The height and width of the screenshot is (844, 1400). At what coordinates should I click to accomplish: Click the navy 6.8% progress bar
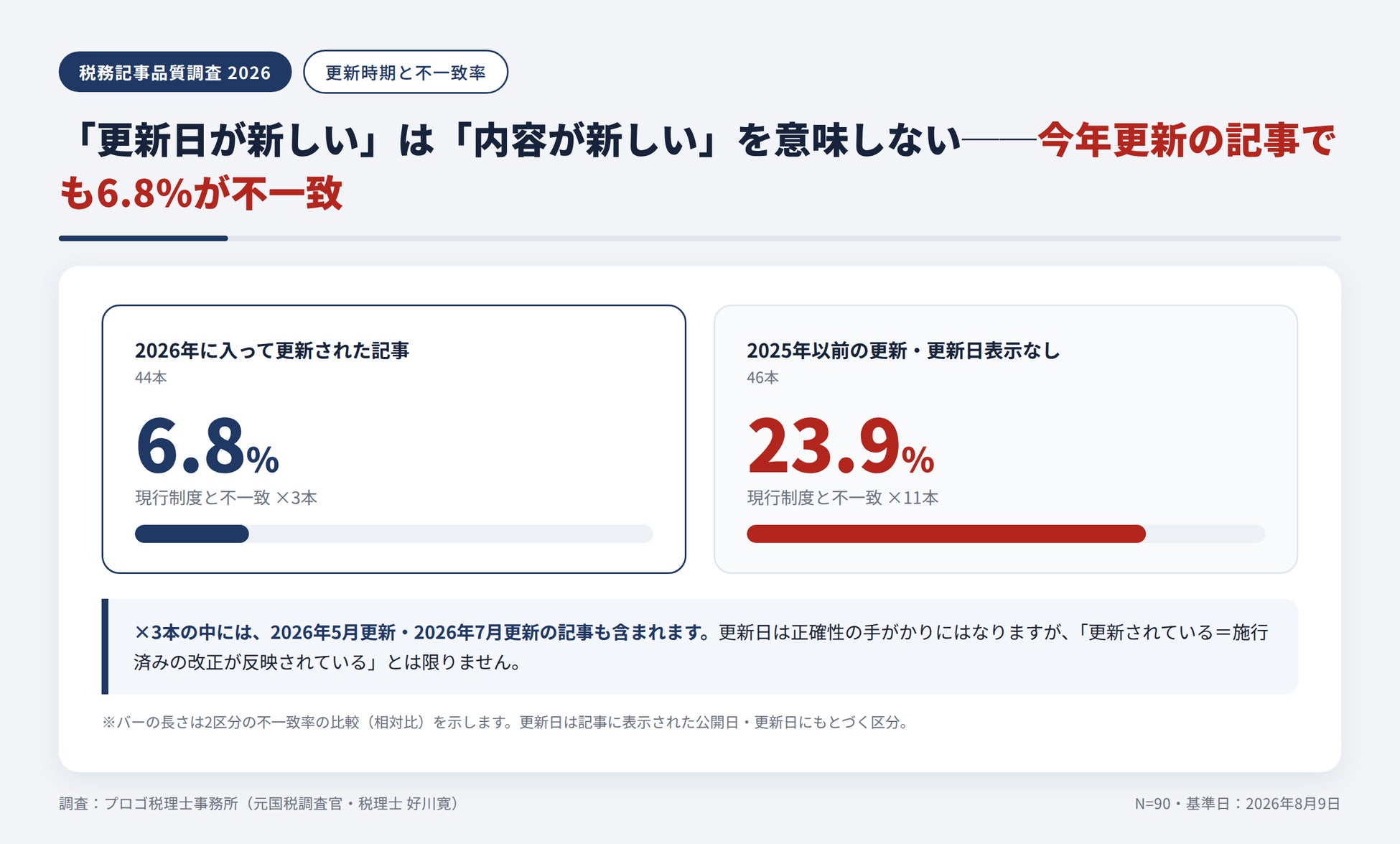pyautogui.click(x=192, y=534)
